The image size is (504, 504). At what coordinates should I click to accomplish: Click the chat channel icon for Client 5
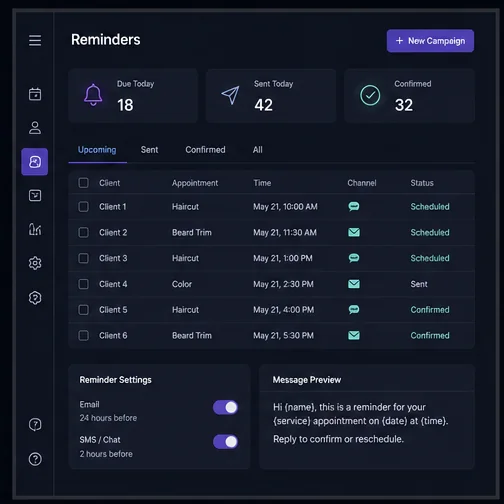pos(354,310)
